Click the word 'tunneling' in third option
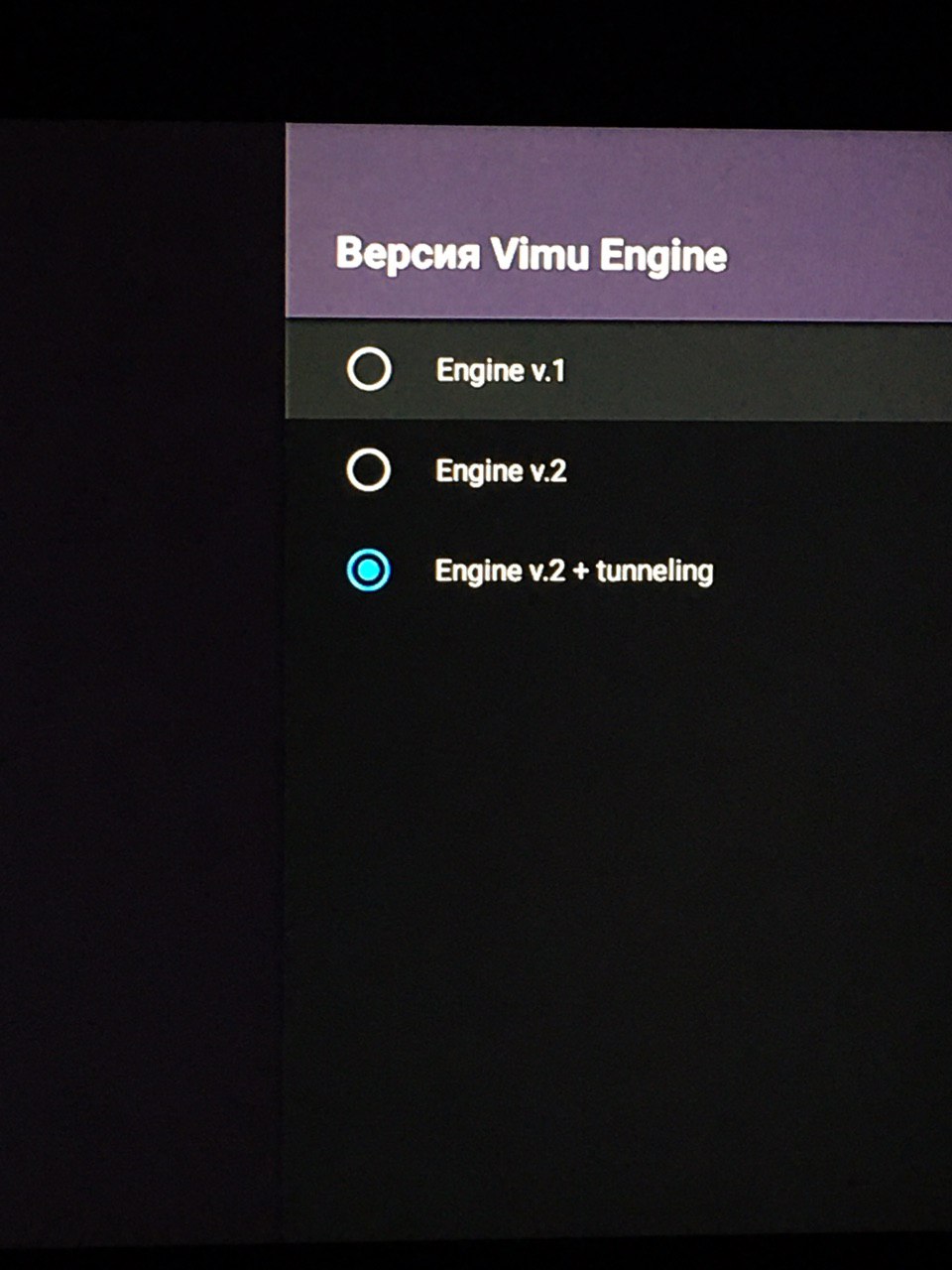Screen dimensions: 952x1270 click(654, 571)
